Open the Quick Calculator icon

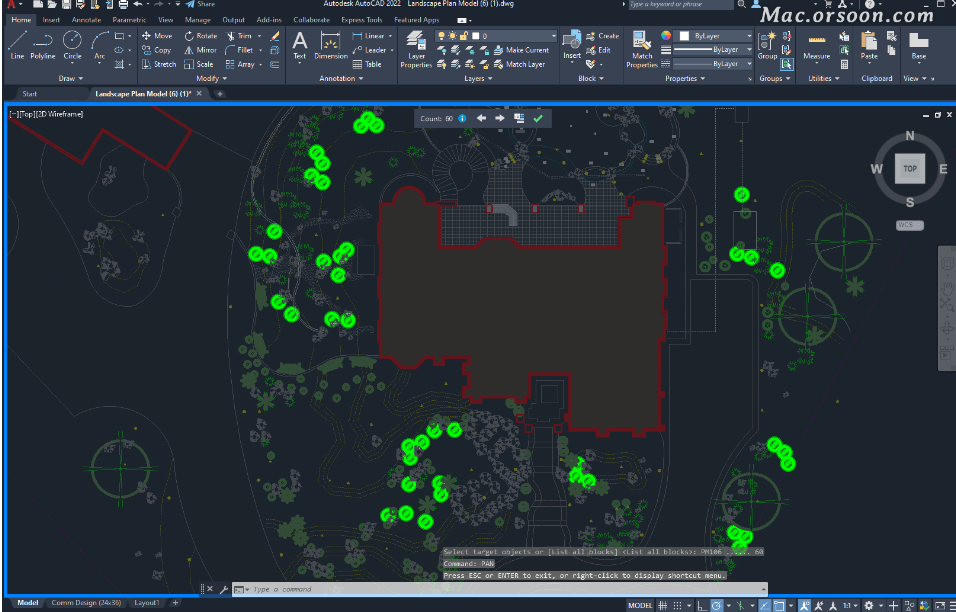pyautogui.click(x=844, y=64)
